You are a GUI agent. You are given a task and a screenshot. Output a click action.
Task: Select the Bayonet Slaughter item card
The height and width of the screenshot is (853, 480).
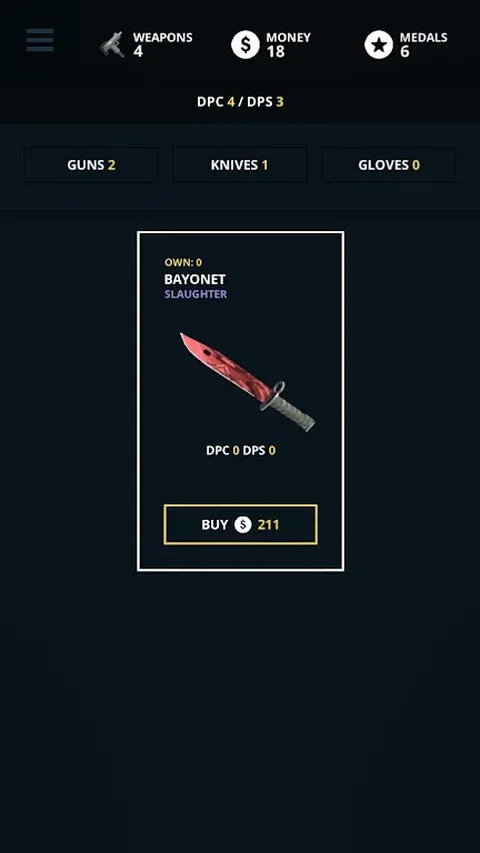(241, 401)
